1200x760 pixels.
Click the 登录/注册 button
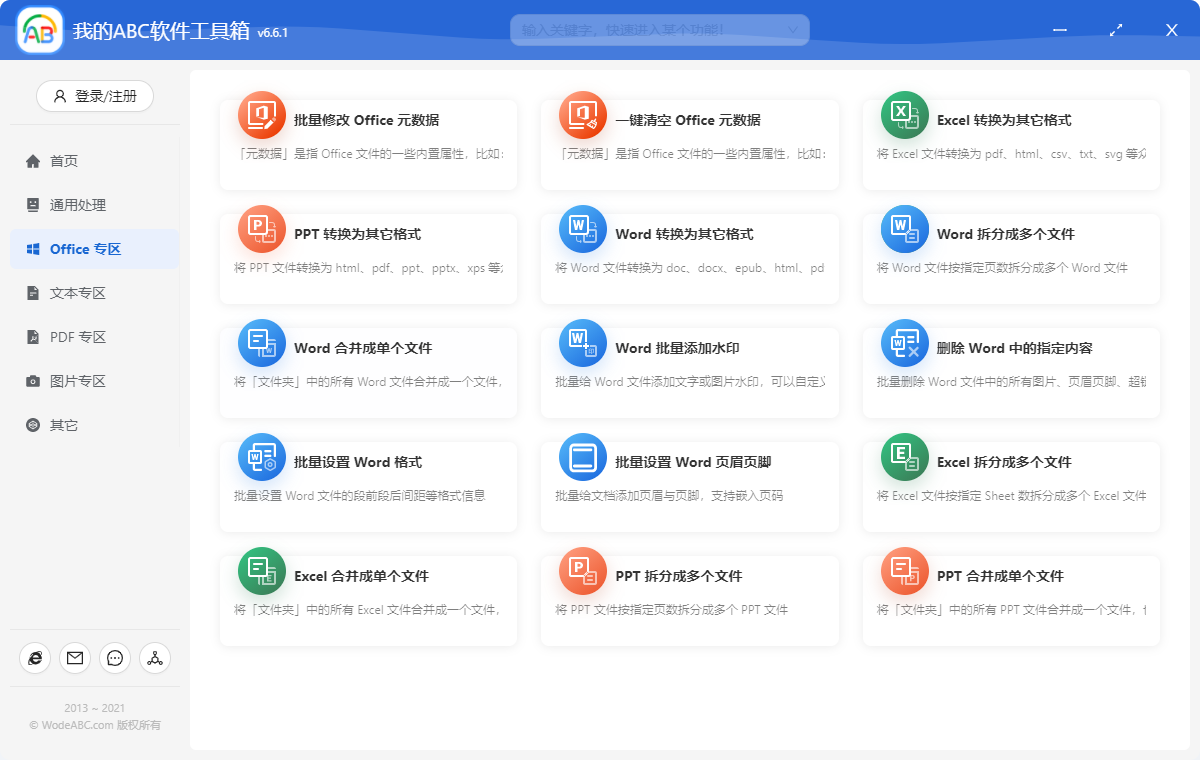[94, 96]
